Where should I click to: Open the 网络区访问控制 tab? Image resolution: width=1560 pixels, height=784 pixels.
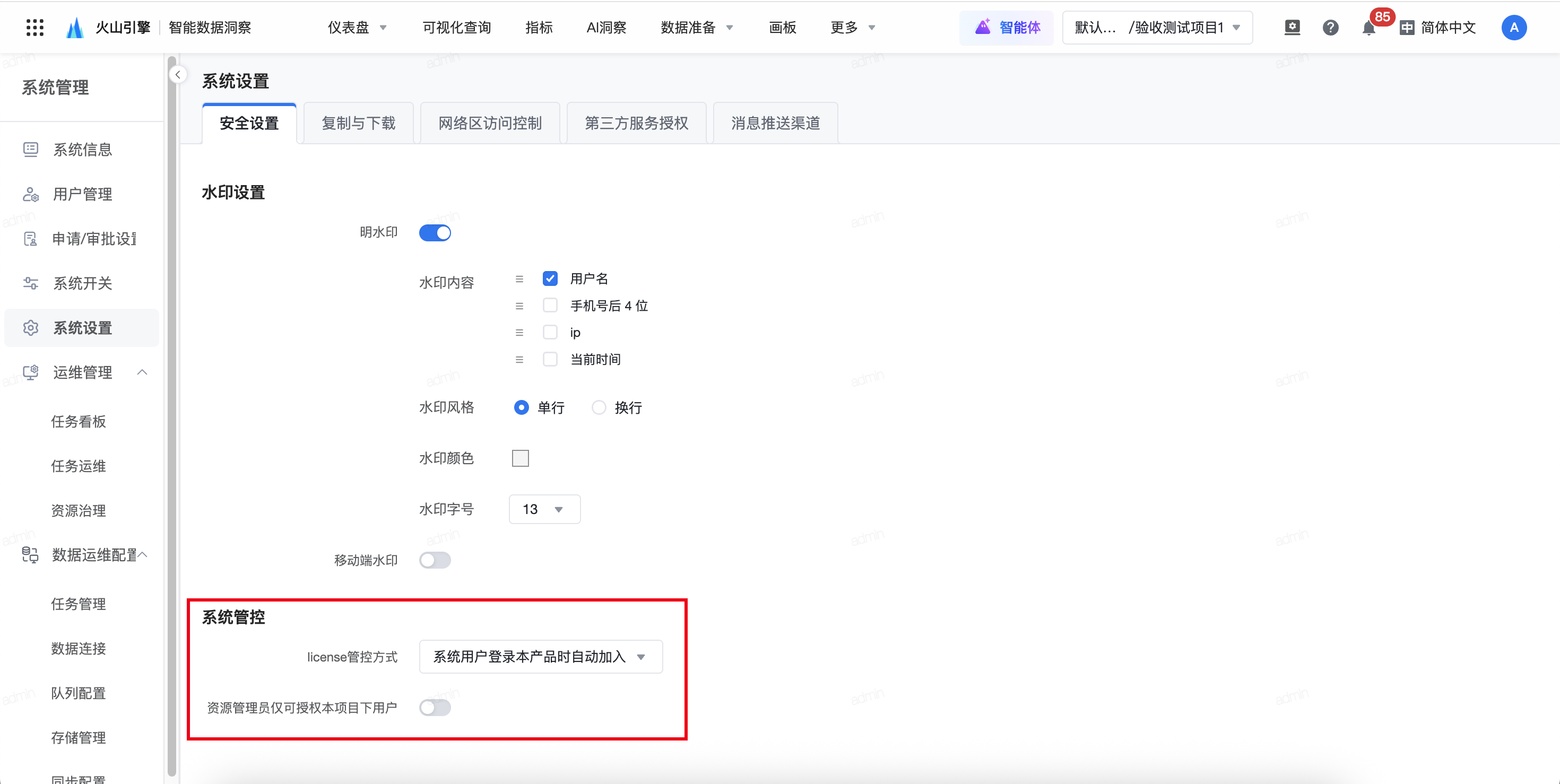coord(490,124)
